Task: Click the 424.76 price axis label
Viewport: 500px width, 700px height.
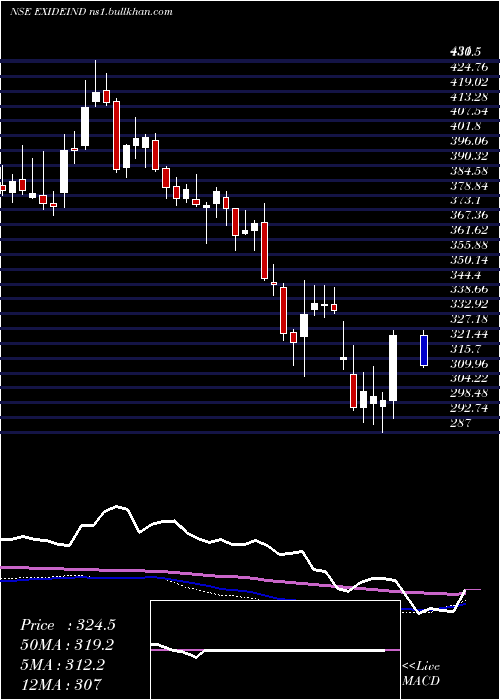Action: [x=469, y=67]
